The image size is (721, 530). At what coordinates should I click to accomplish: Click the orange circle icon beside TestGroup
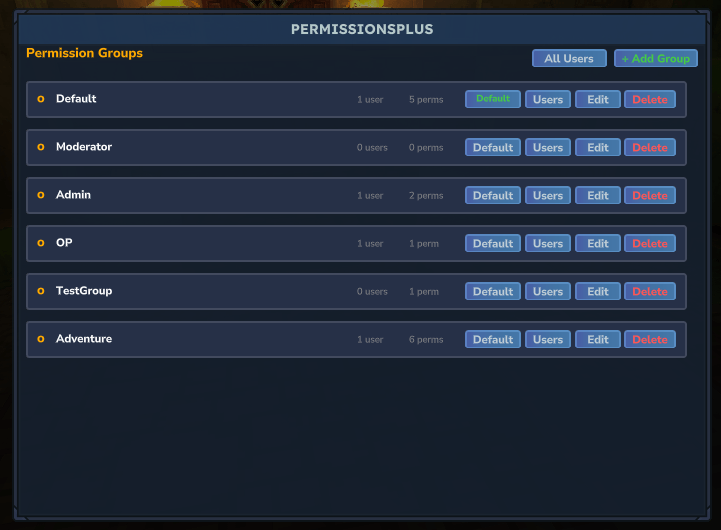[41, 291]
